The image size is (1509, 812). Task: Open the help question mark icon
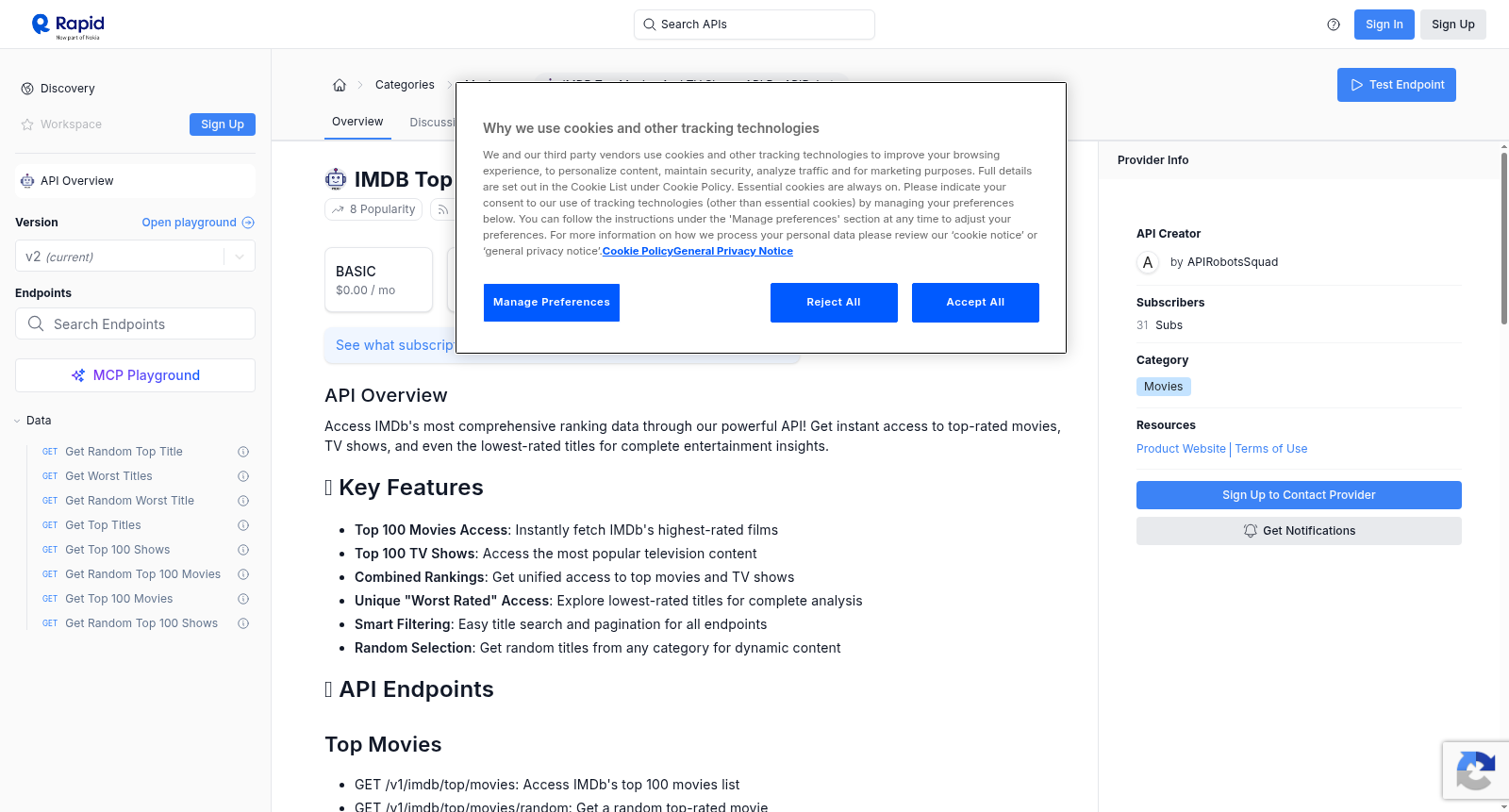1334,25
